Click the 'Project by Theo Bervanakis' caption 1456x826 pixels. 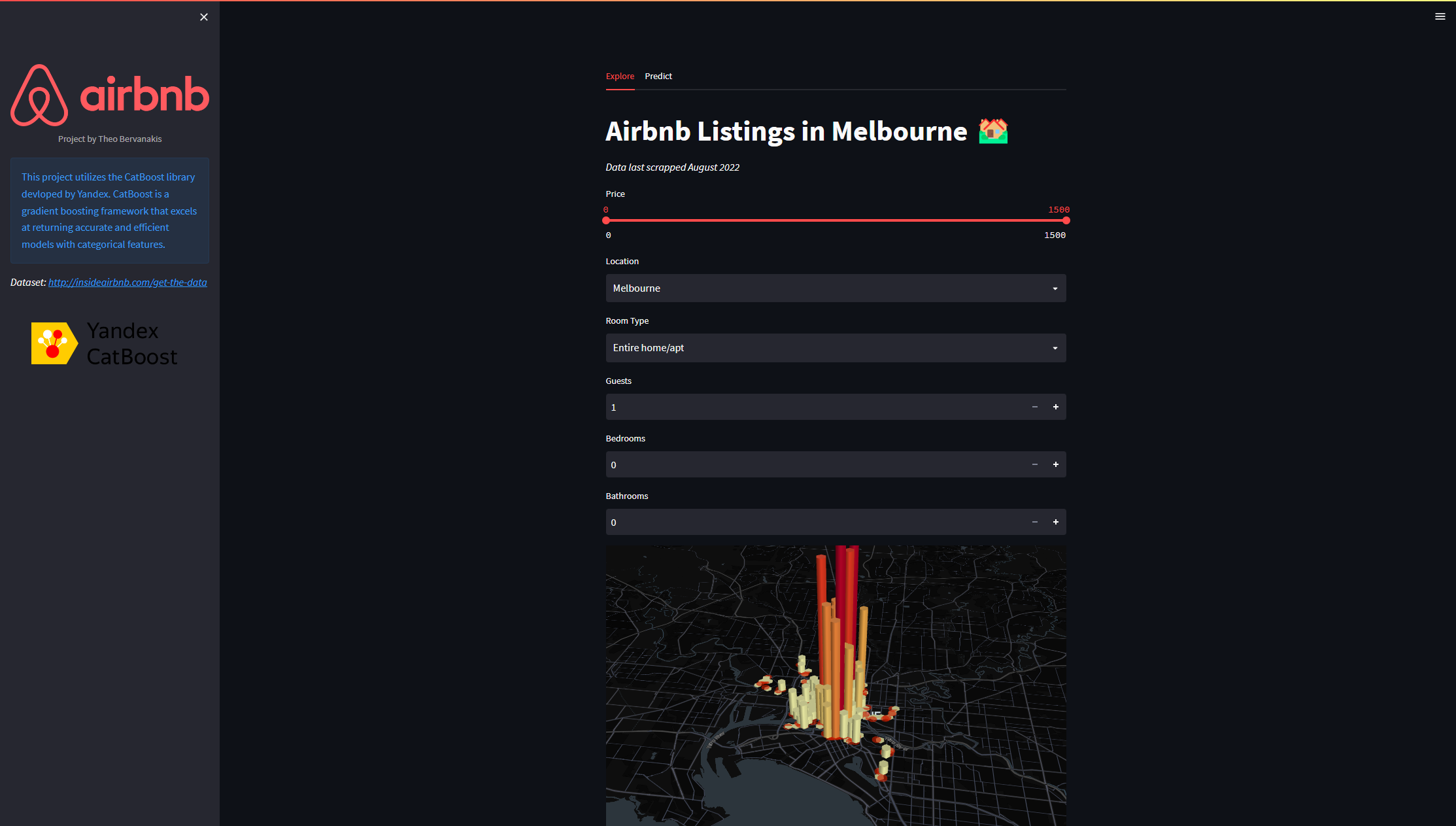tap(110, 139)
